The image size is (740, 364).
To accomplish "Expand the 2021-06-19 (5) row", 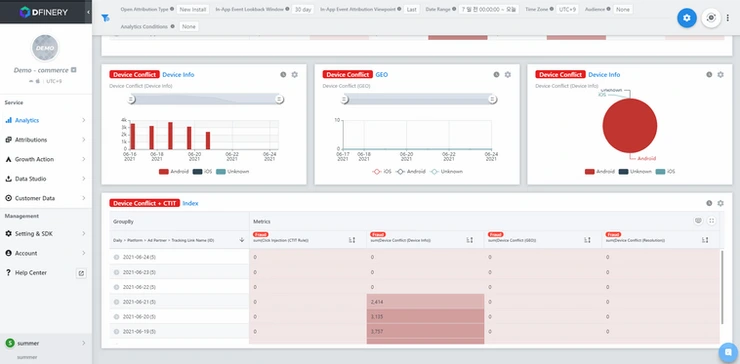I will (116, 331).
